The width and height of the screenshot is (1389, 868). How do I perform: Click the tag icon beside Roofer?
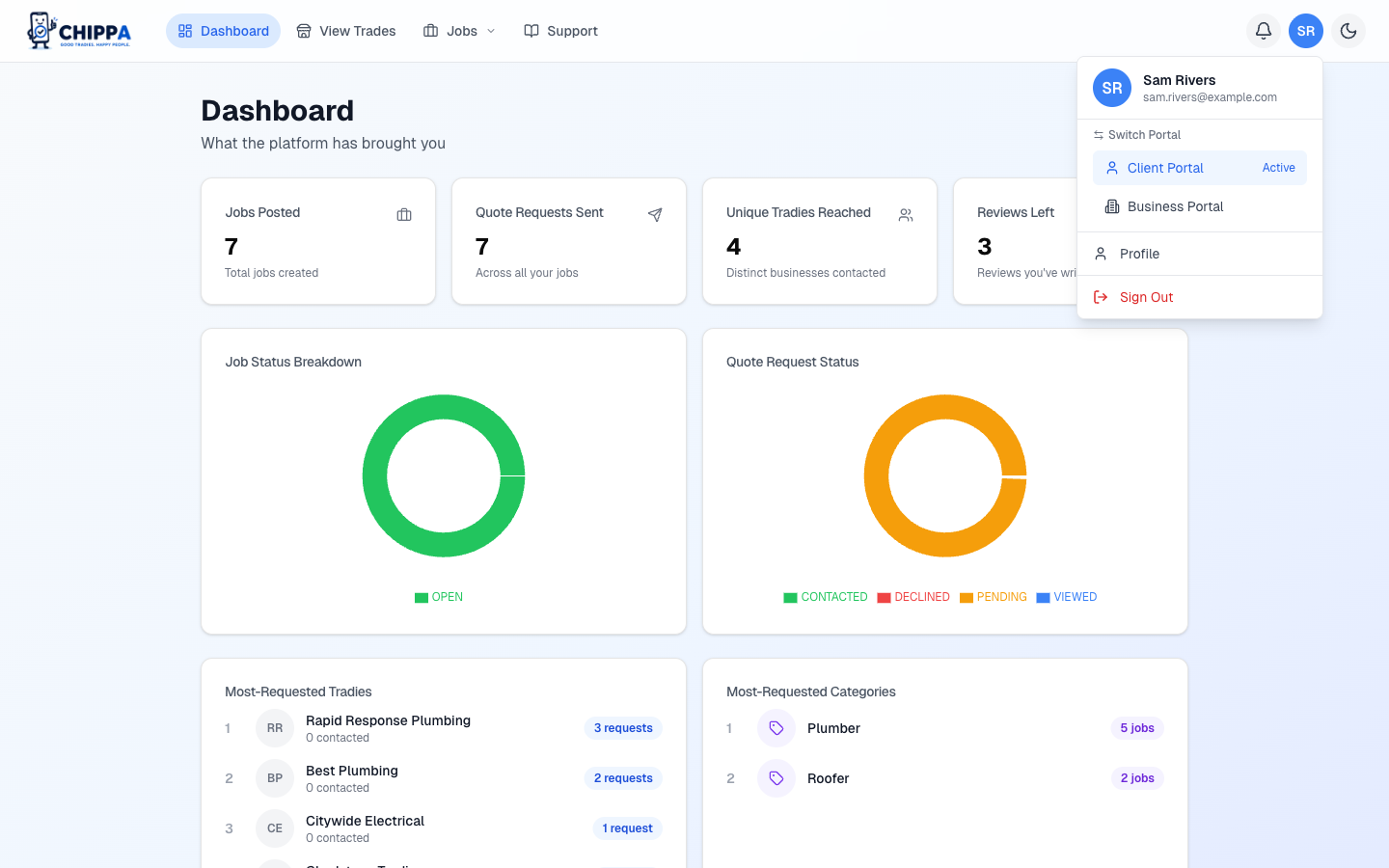point(776,778)
